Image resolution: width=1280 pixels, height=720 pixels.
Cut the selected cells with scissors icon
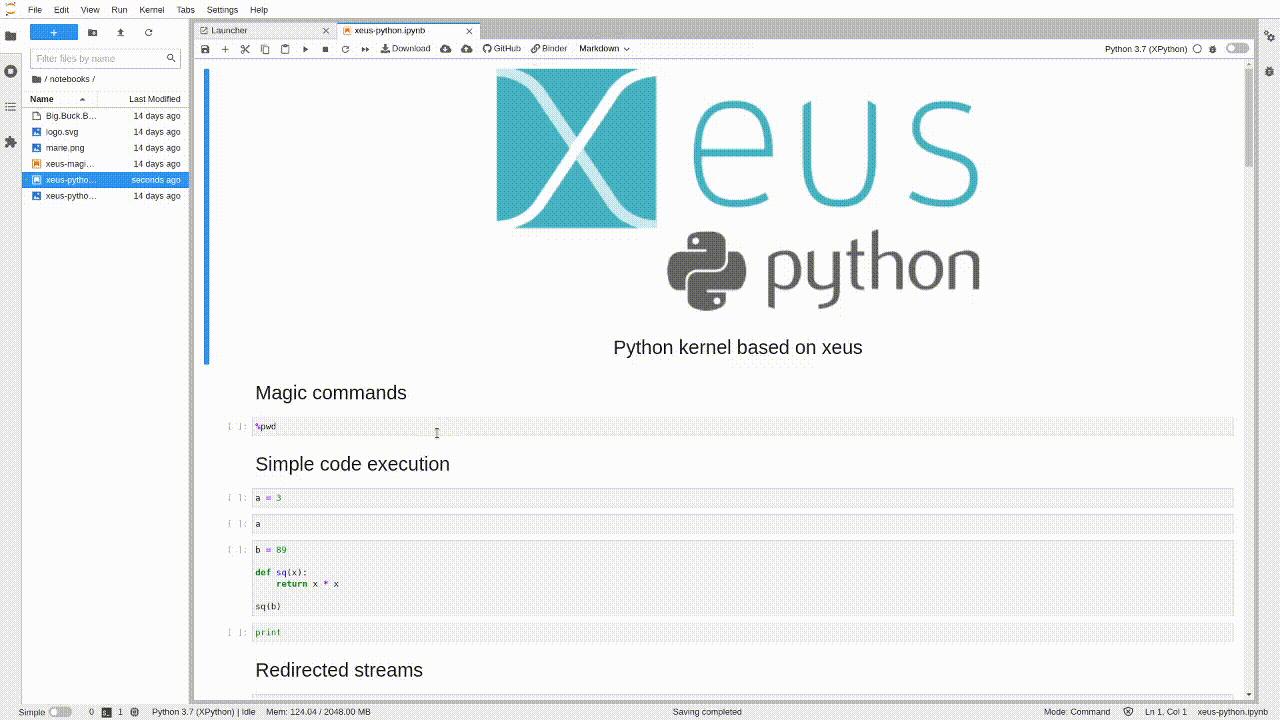tap(245, 49)
